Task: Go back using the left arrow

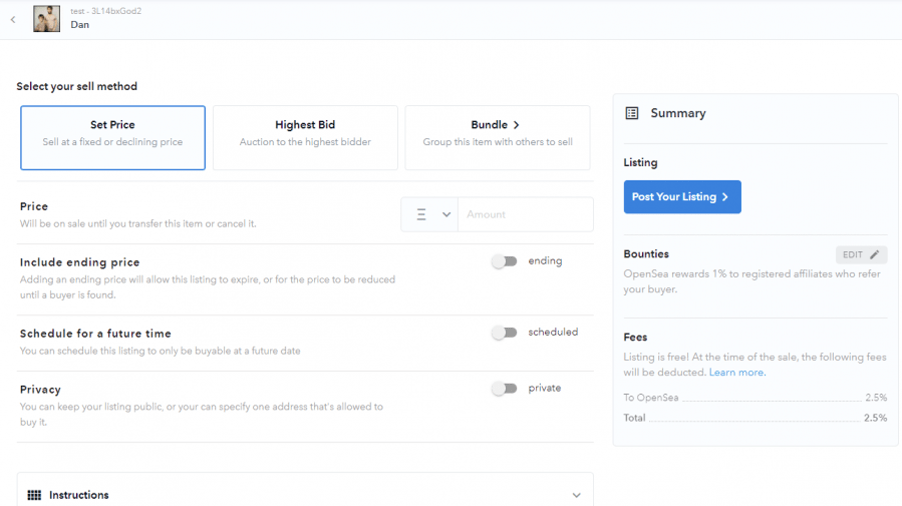Action: [x=13, y=20]
